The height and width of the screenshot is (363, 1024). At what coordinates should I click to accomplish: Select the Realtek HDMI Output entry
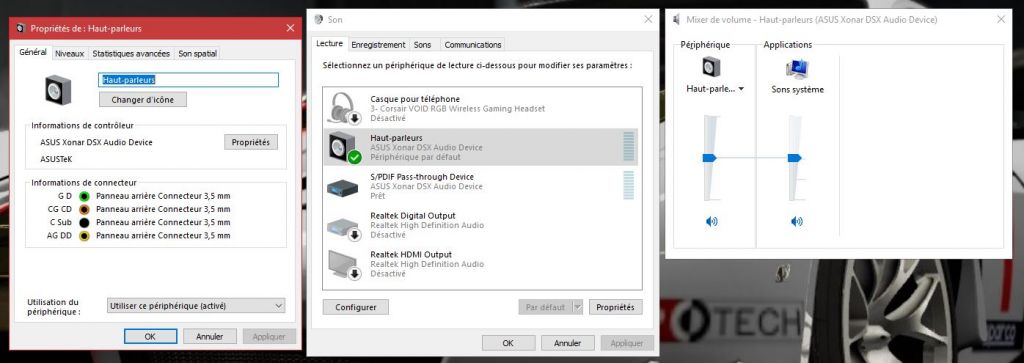click(481, 264)
